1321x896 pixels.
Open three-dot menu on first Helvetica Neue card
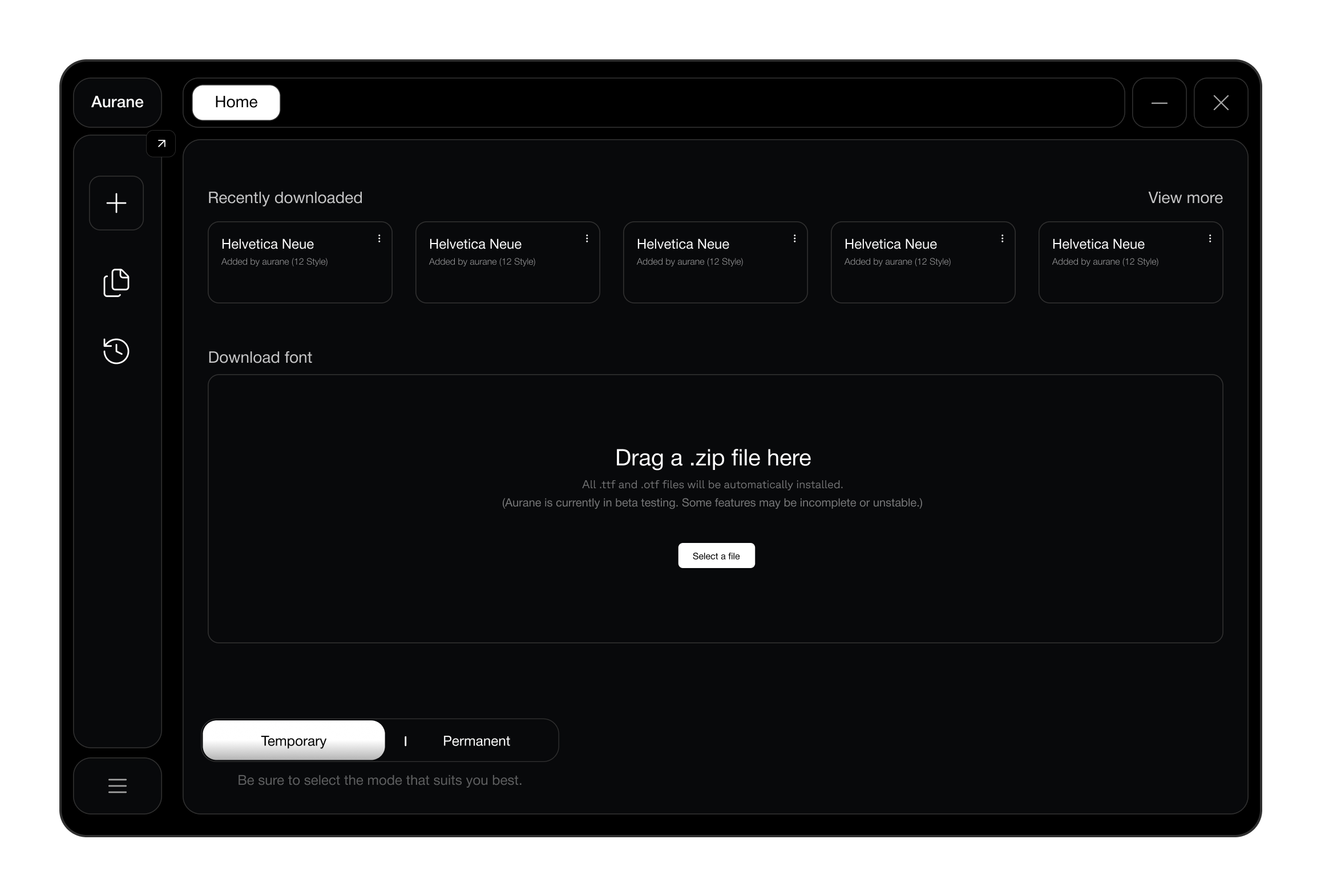tap(379, 239)
